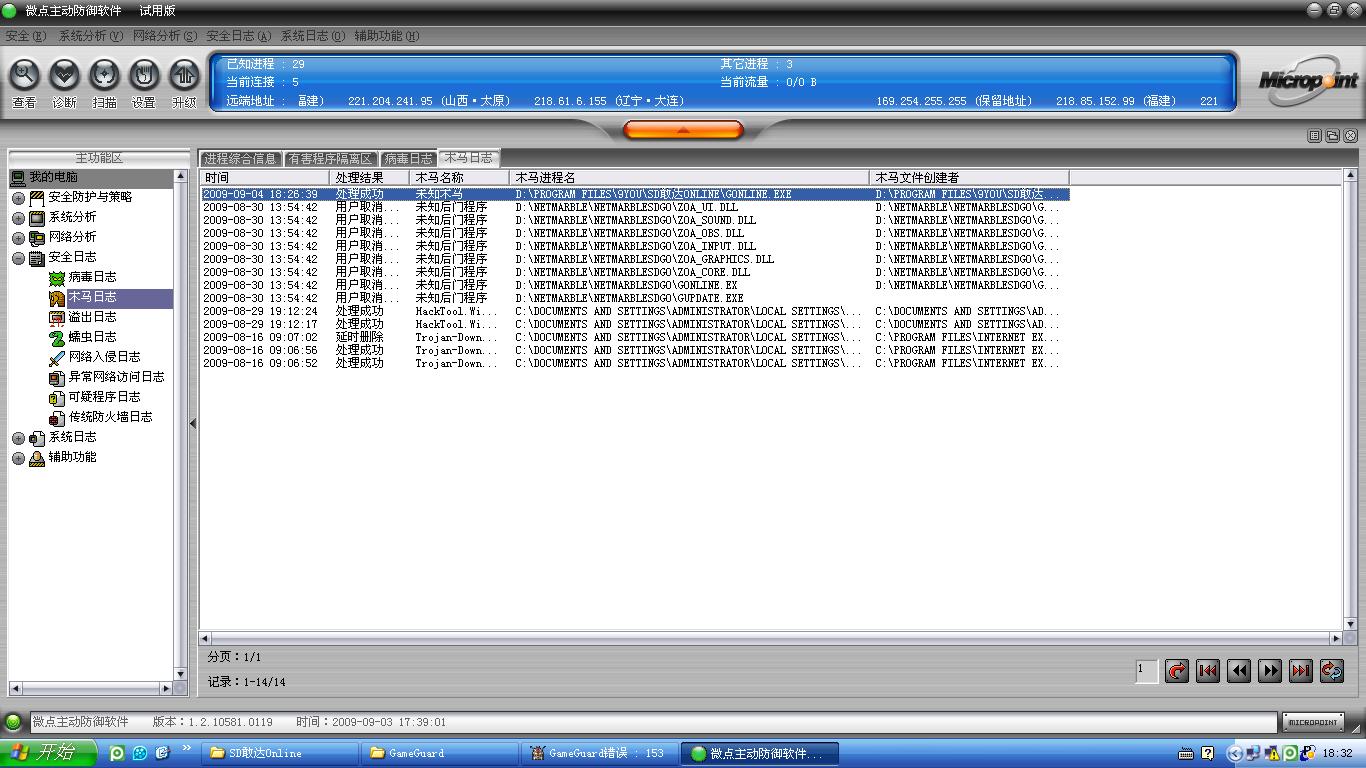Viewport: 1366px width, 768px height.
Task: Click the log table horizontal scrollbar
Action: coord(771,638)
